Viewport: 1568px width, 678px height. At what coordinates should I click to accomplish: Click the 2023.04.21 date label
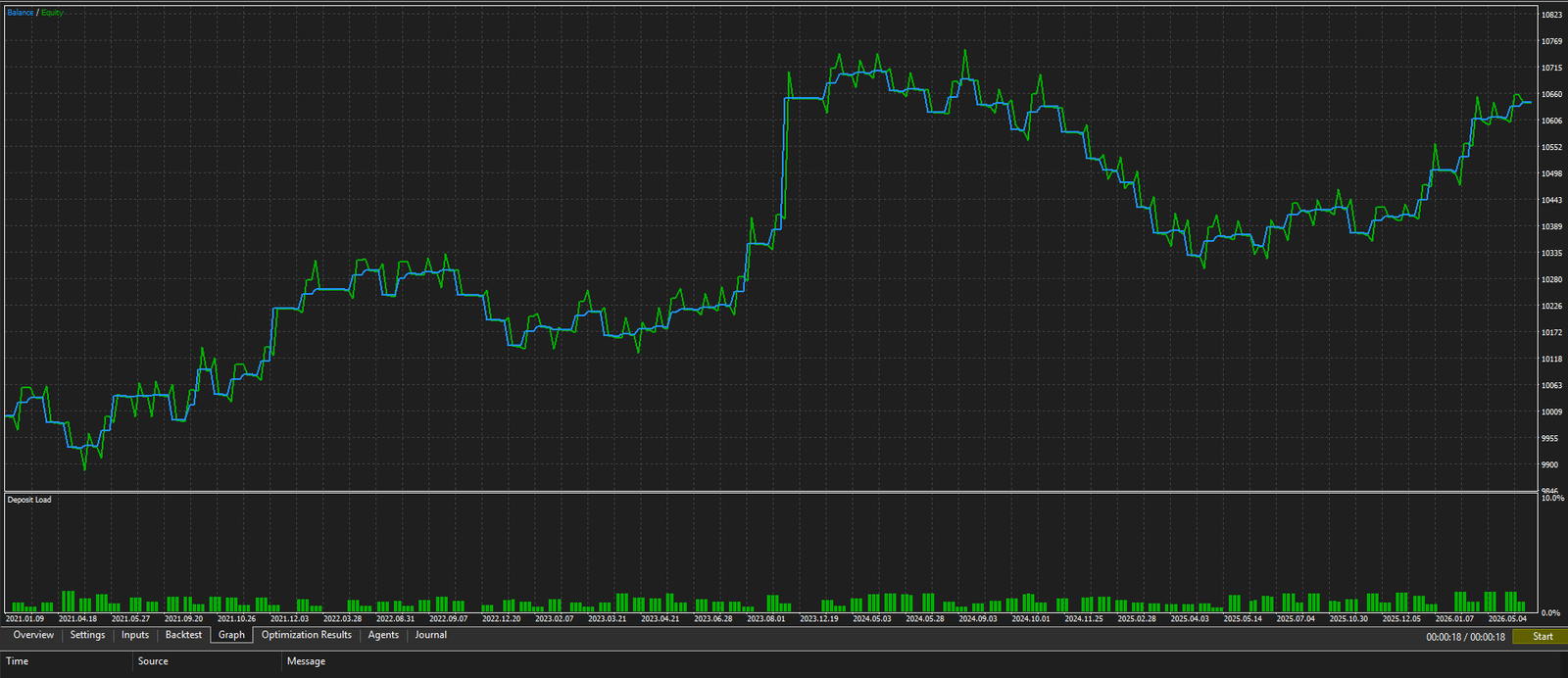click(x=661, y=618)
